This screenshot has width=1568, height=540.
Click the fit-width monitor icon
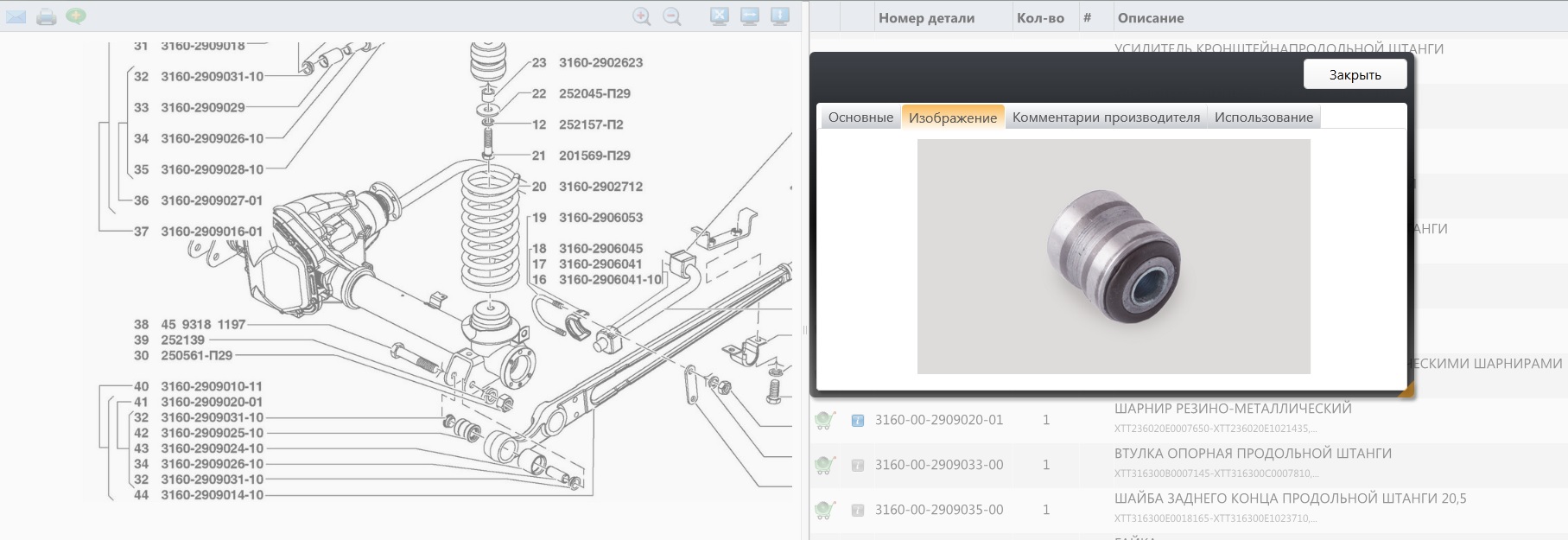coord(750,16)
